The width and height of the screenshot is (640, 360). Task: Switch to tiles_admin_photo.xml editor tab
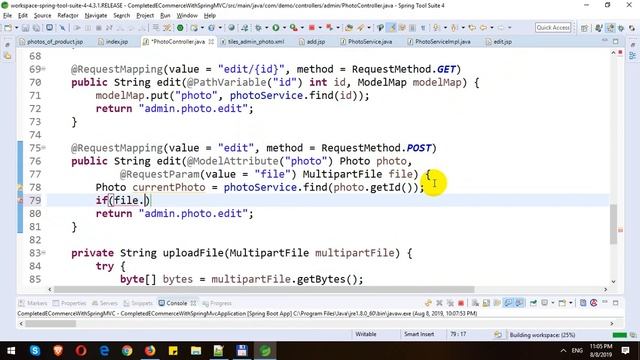252,42
